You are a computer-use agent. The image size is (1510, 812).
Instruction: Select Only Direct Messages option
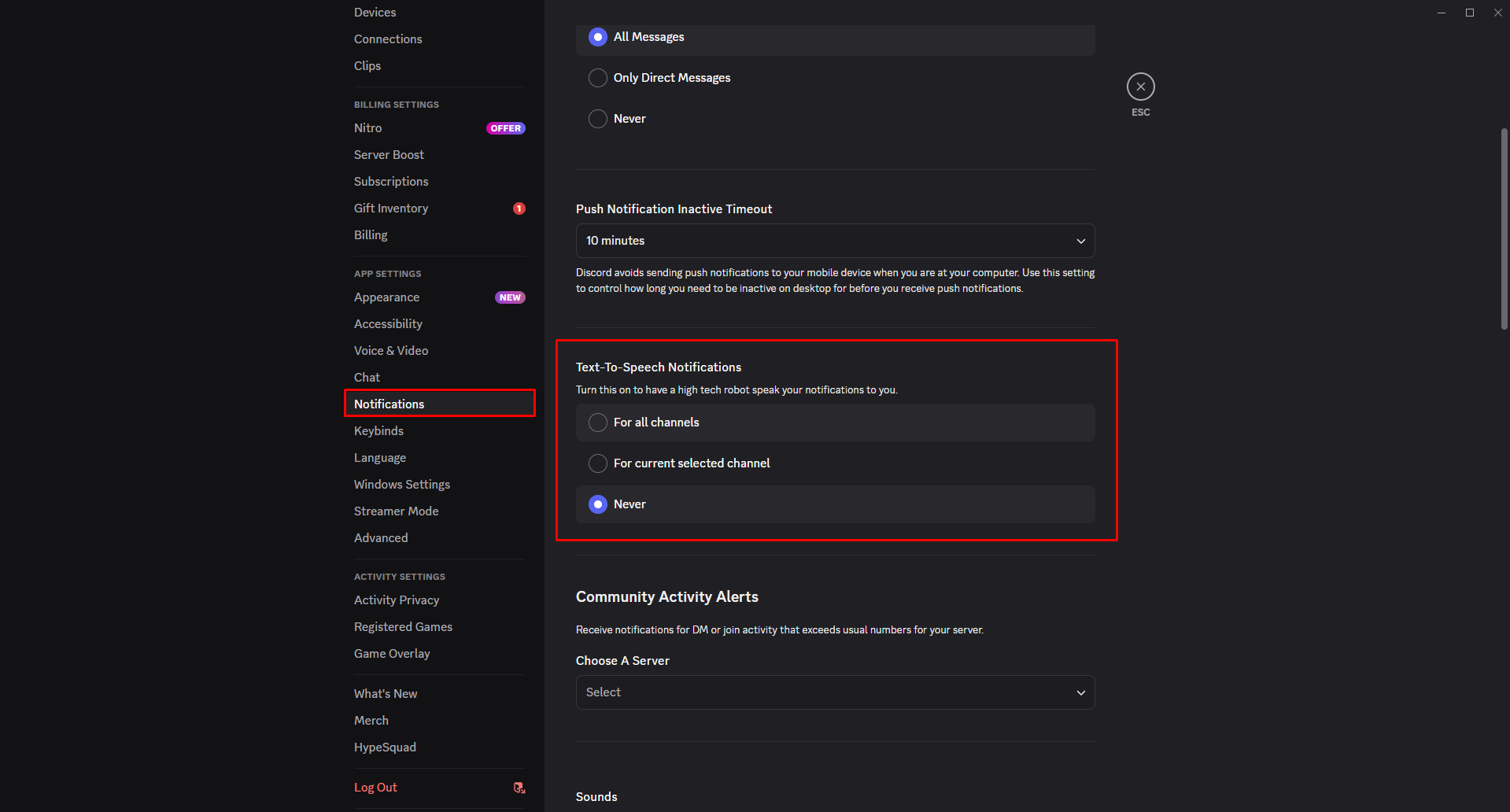(598, 77)
